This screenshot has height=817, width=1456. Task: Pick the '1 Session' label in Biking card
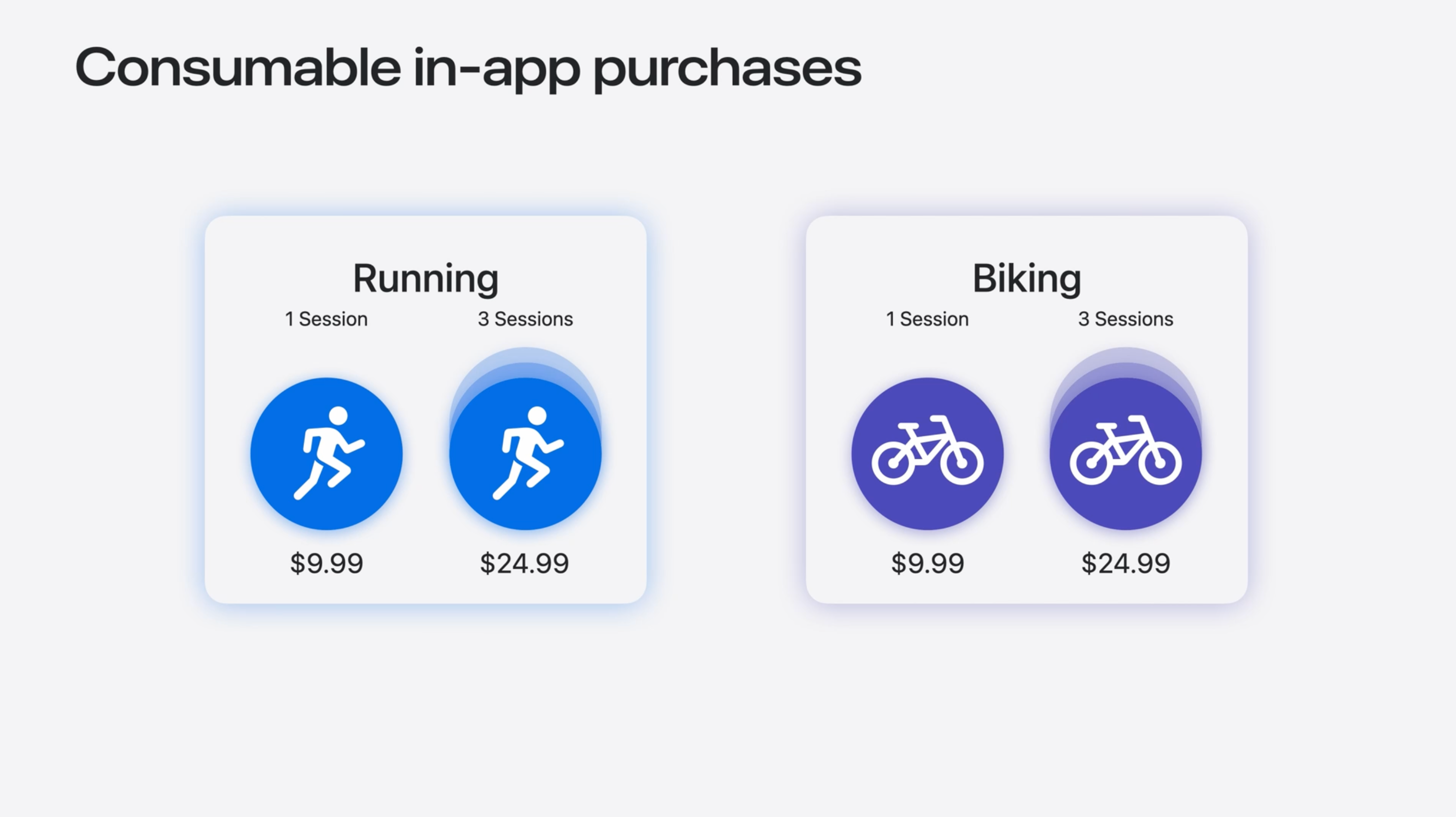point(928,319)
